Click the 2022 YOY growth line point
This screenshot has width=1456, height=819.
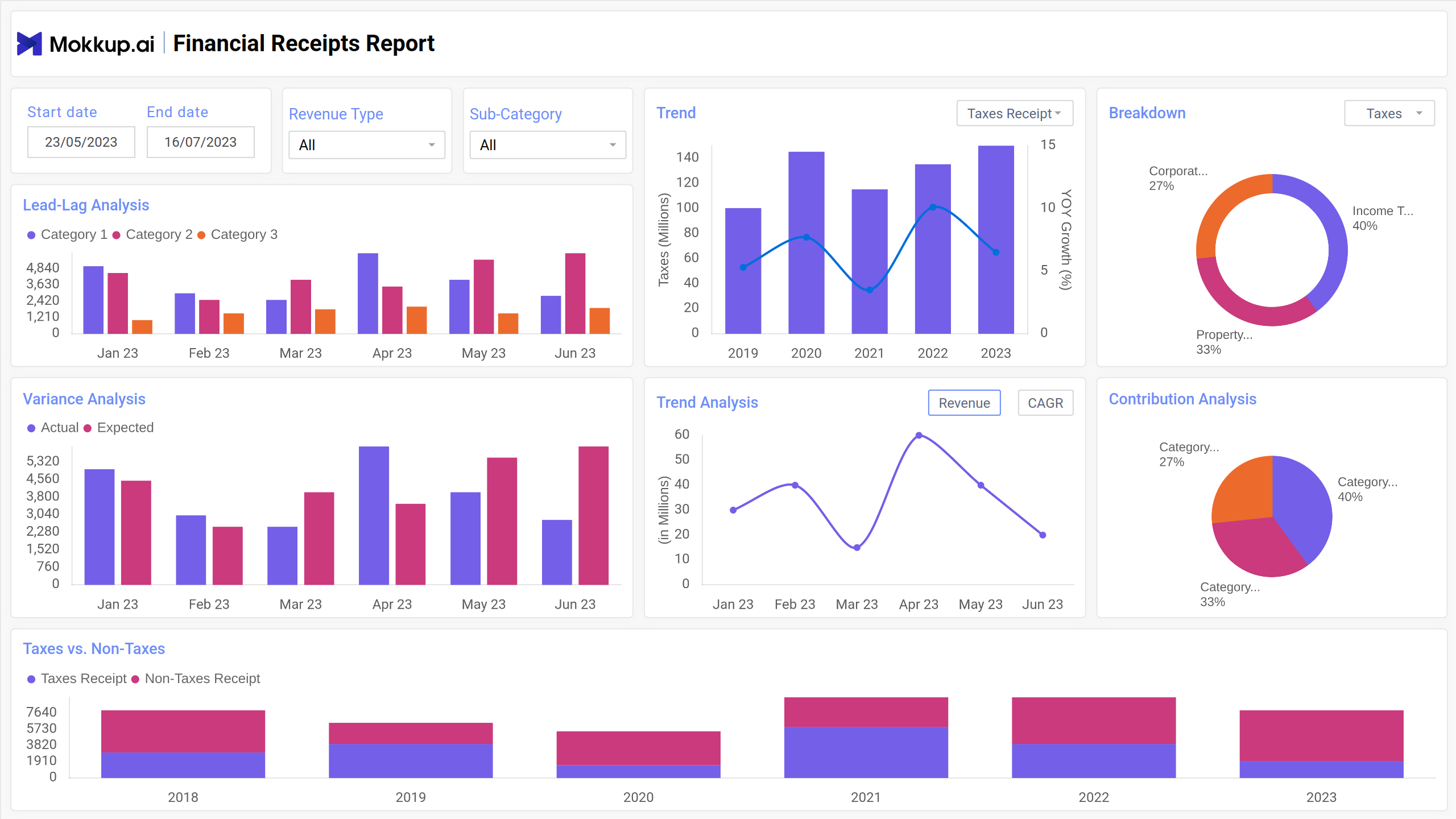click(x=933, y=208)
